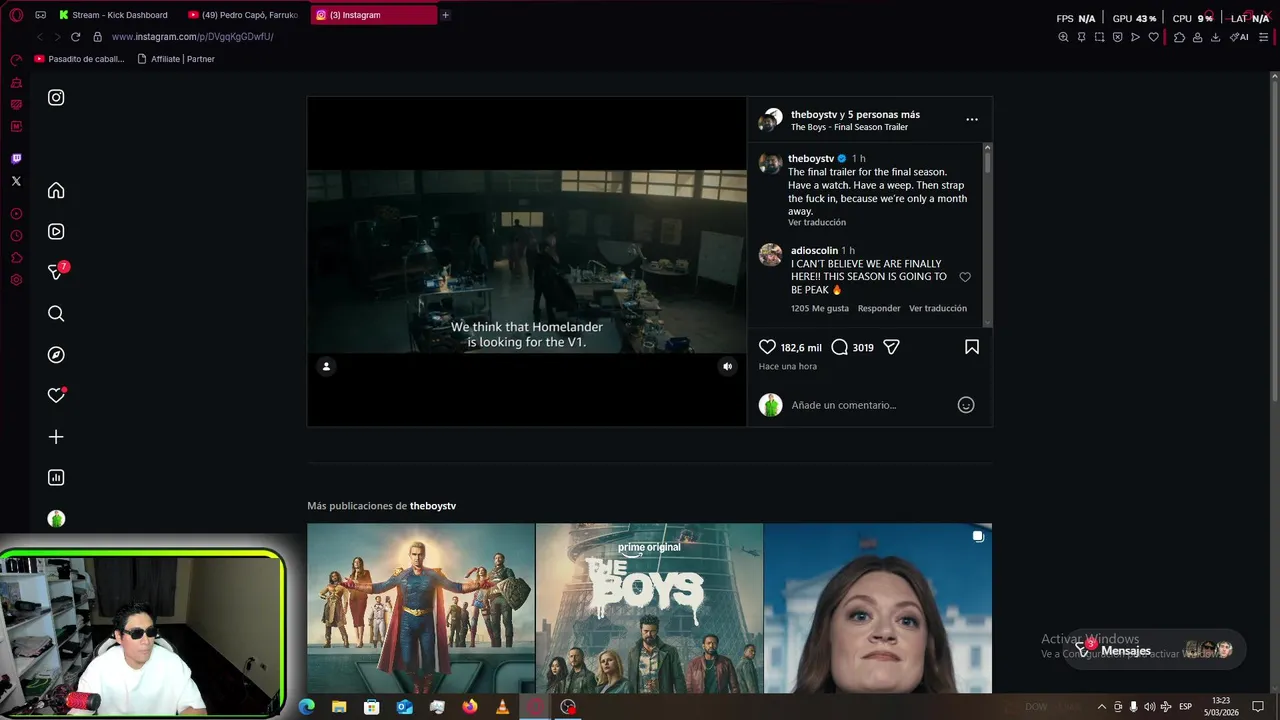Like the theboystv post
Viewport: 1280px width, 720px height.
767,347
